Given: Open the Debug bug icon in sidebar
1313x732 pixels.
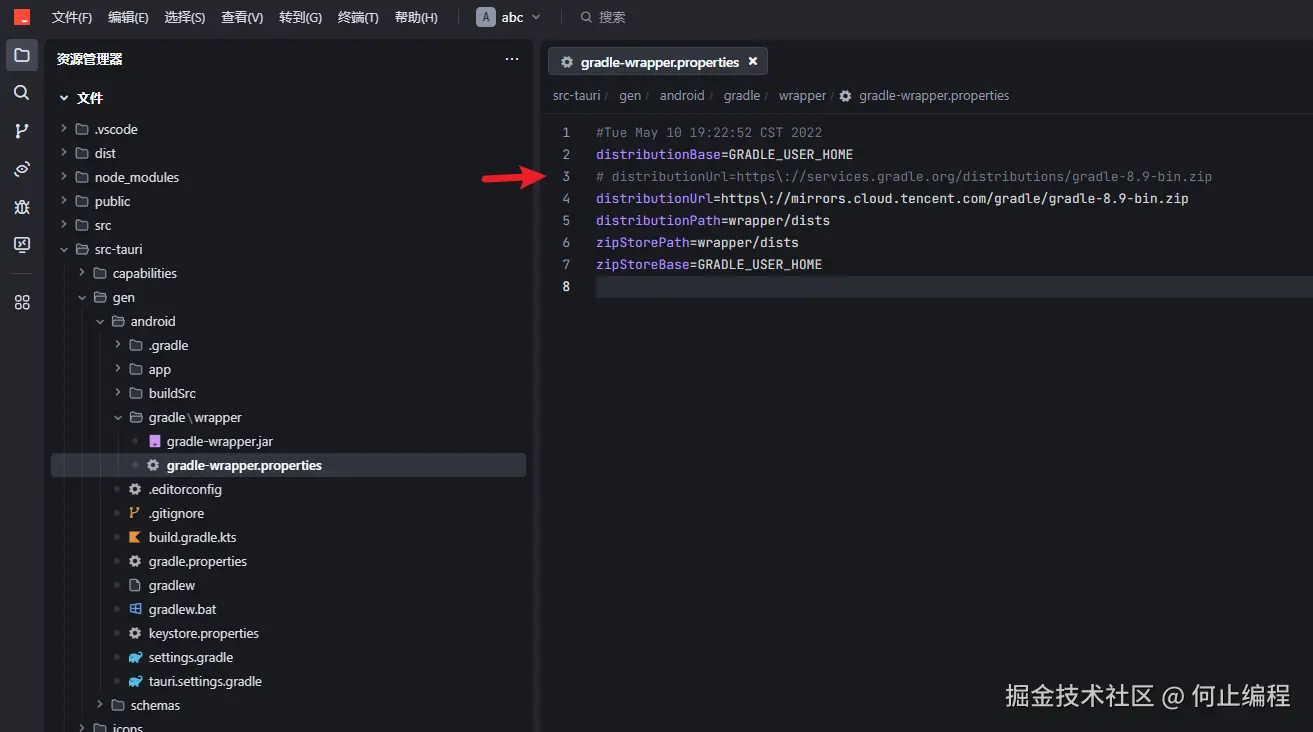Looking at the screenshot, I should click(22, 207).
